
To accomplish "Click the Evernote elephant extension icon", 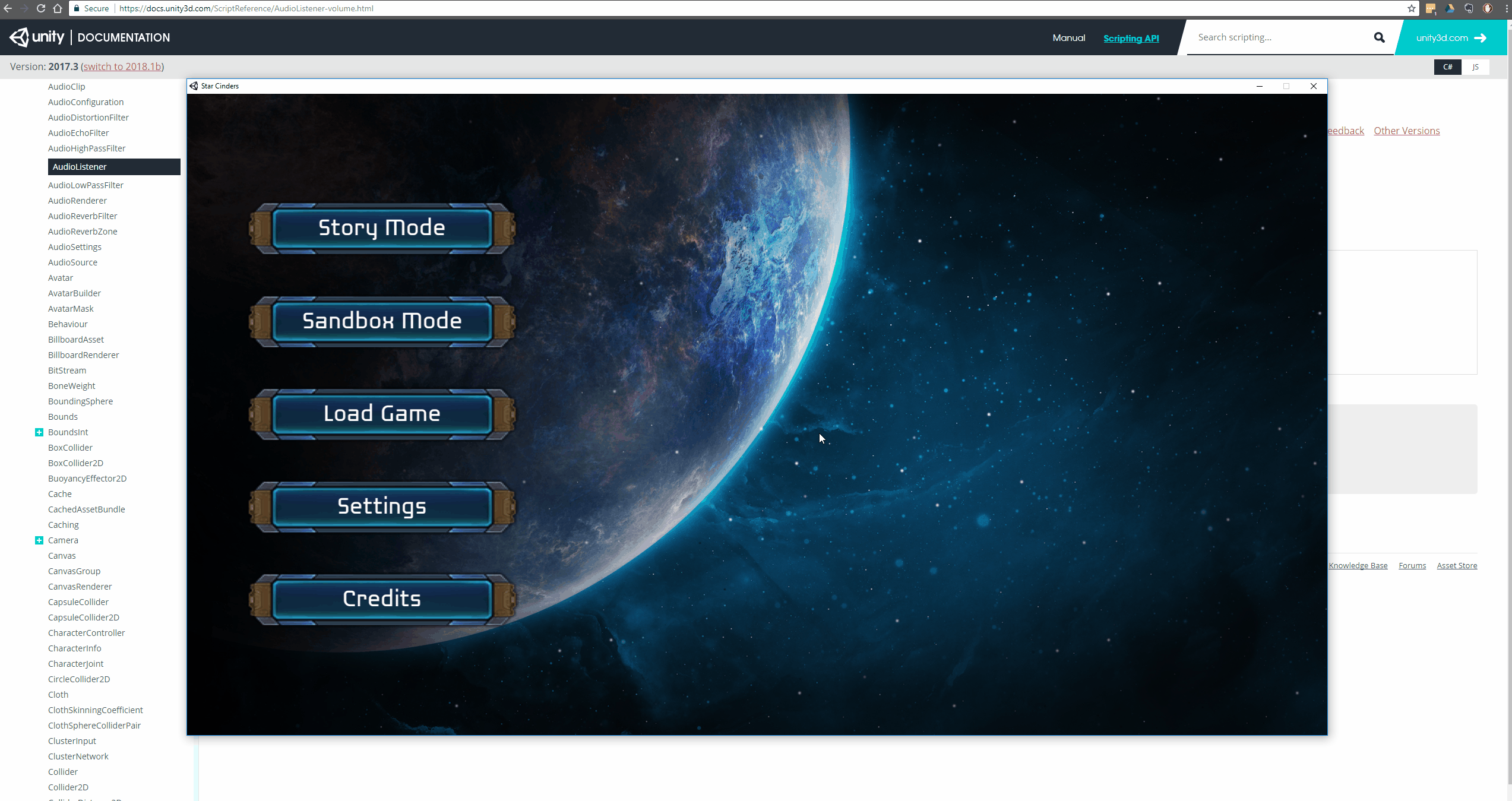I will tap(1469, 8).
